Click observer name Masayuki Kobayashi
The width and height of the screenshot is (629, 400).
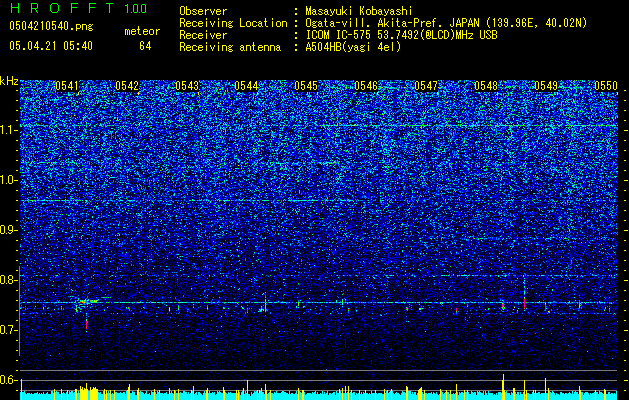pos(359,11)
